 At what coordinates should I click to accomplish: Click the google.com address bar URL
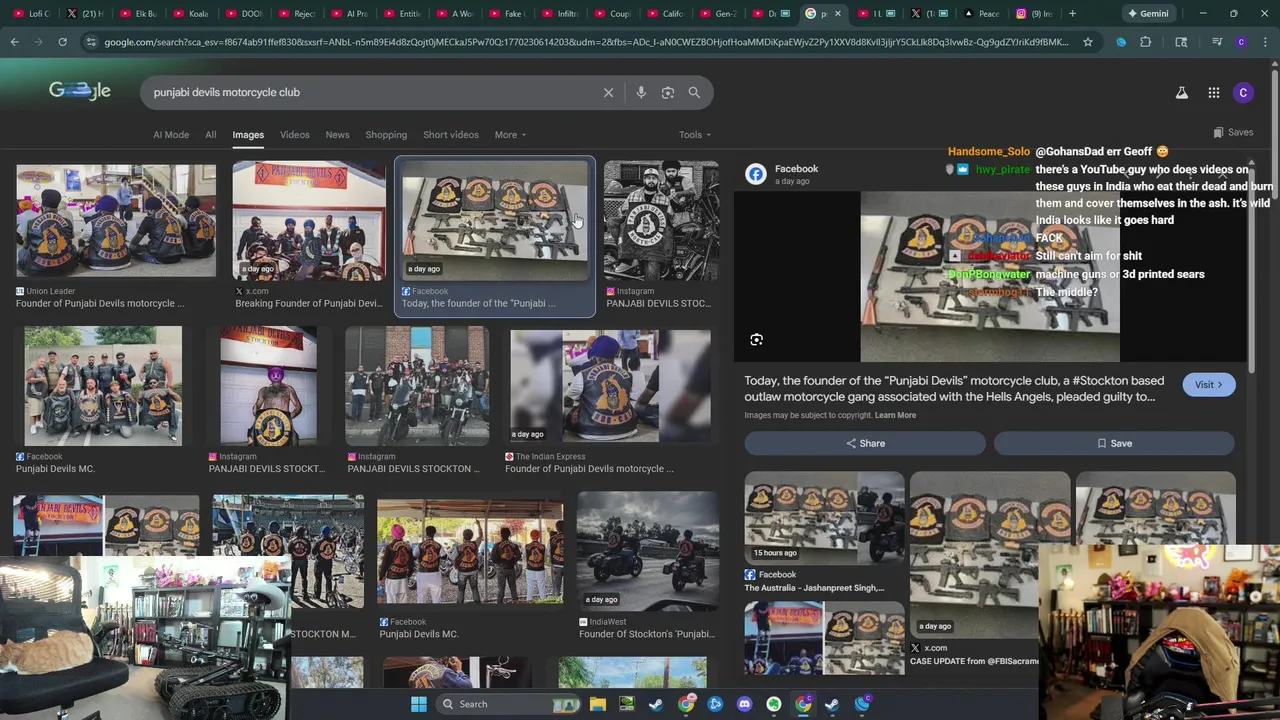click(x=585, y=42)
